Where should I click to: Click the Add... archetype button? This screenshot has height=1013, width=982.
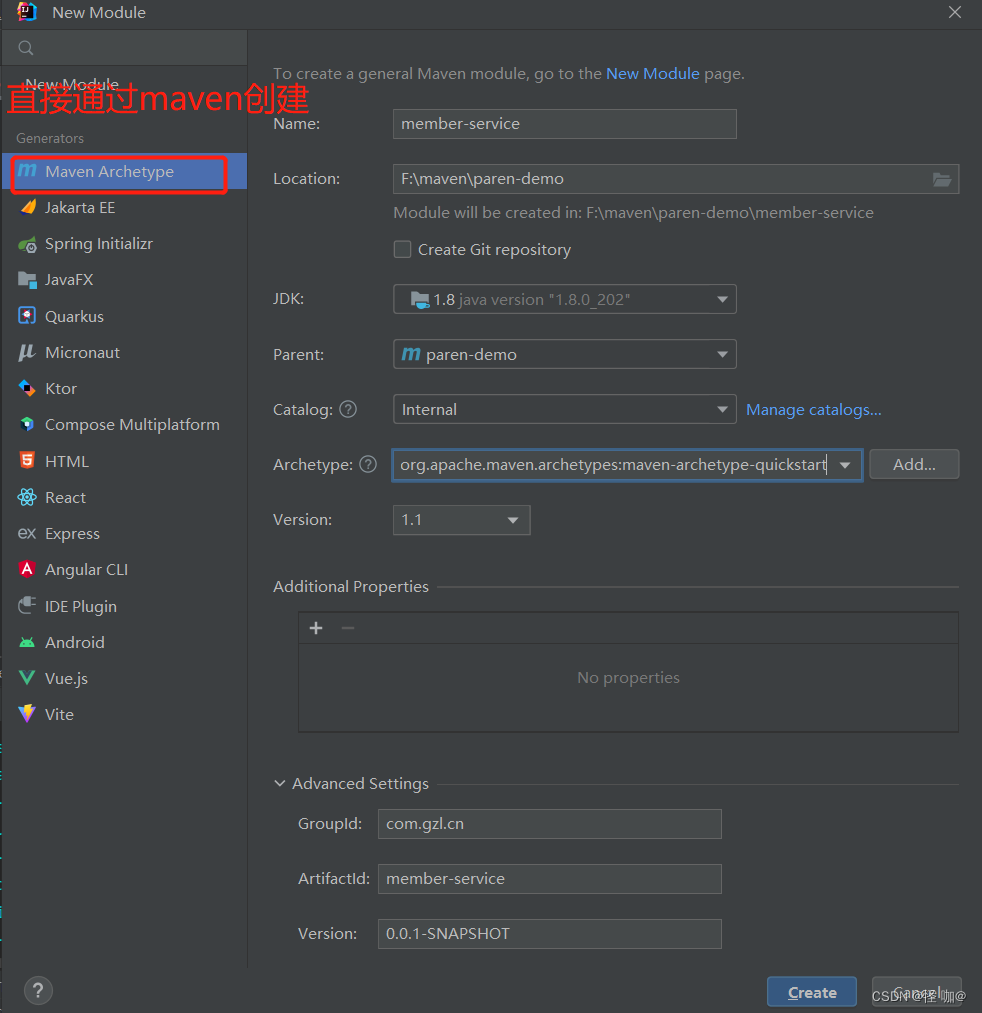point(914,465)
